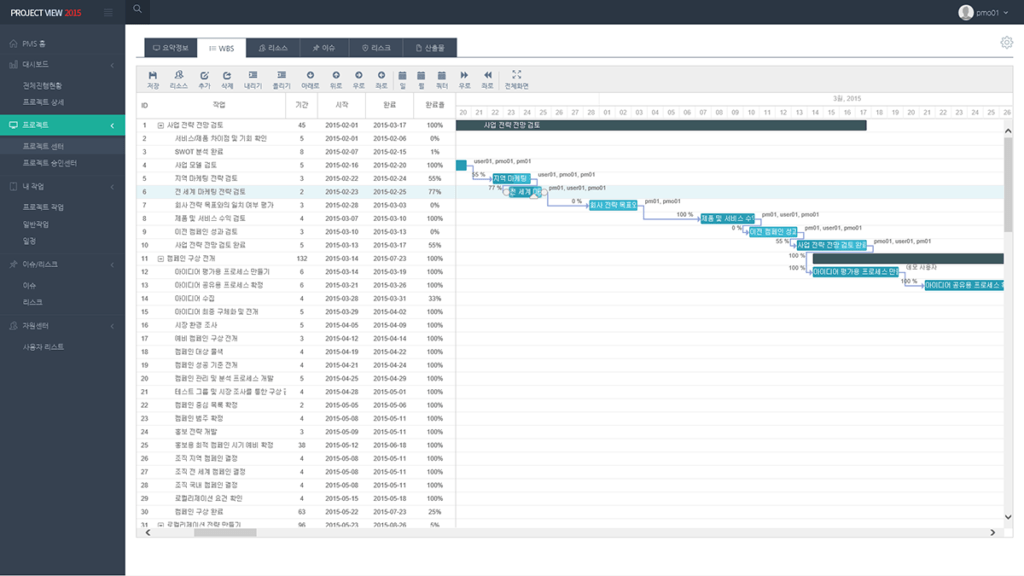Click the 추가 (add) task icon
This screenshot has width=1024, height=576.
[x=204, y=79]
